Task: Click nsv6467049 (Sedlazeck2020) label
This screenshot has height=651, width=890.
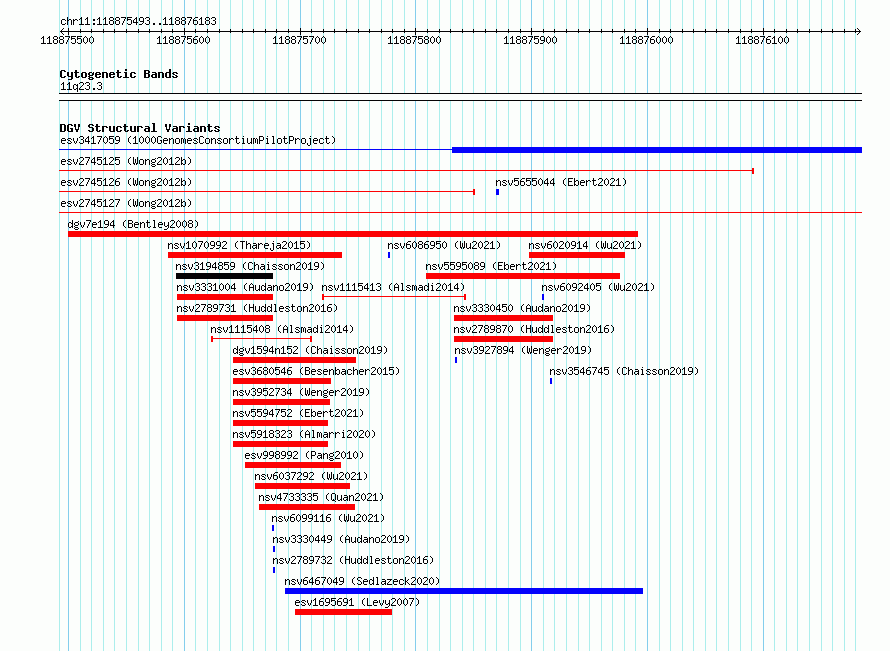Action: (x=362, y=581)
